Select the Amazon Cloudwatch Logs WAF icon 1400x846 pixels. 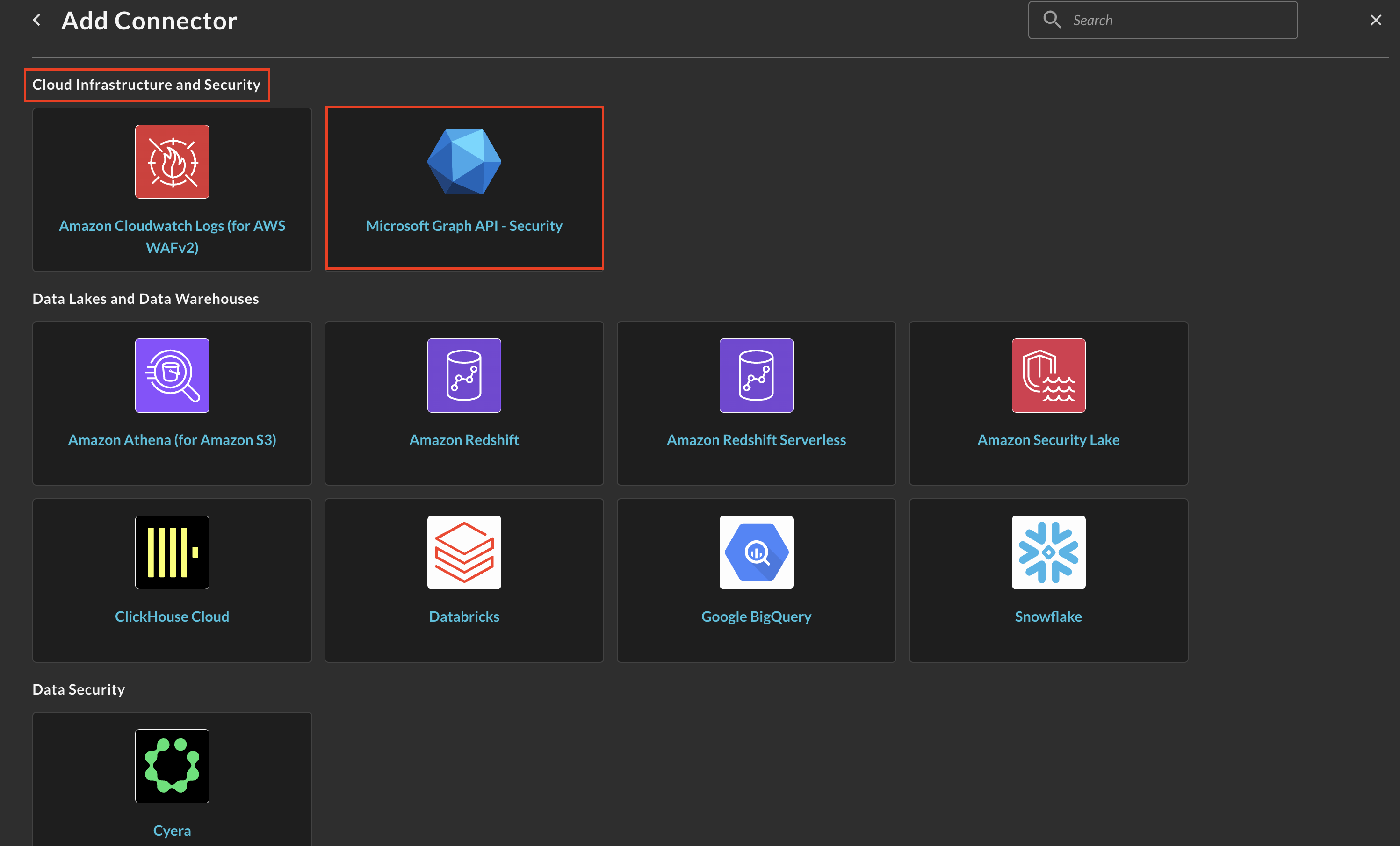(x=172, y=162)
